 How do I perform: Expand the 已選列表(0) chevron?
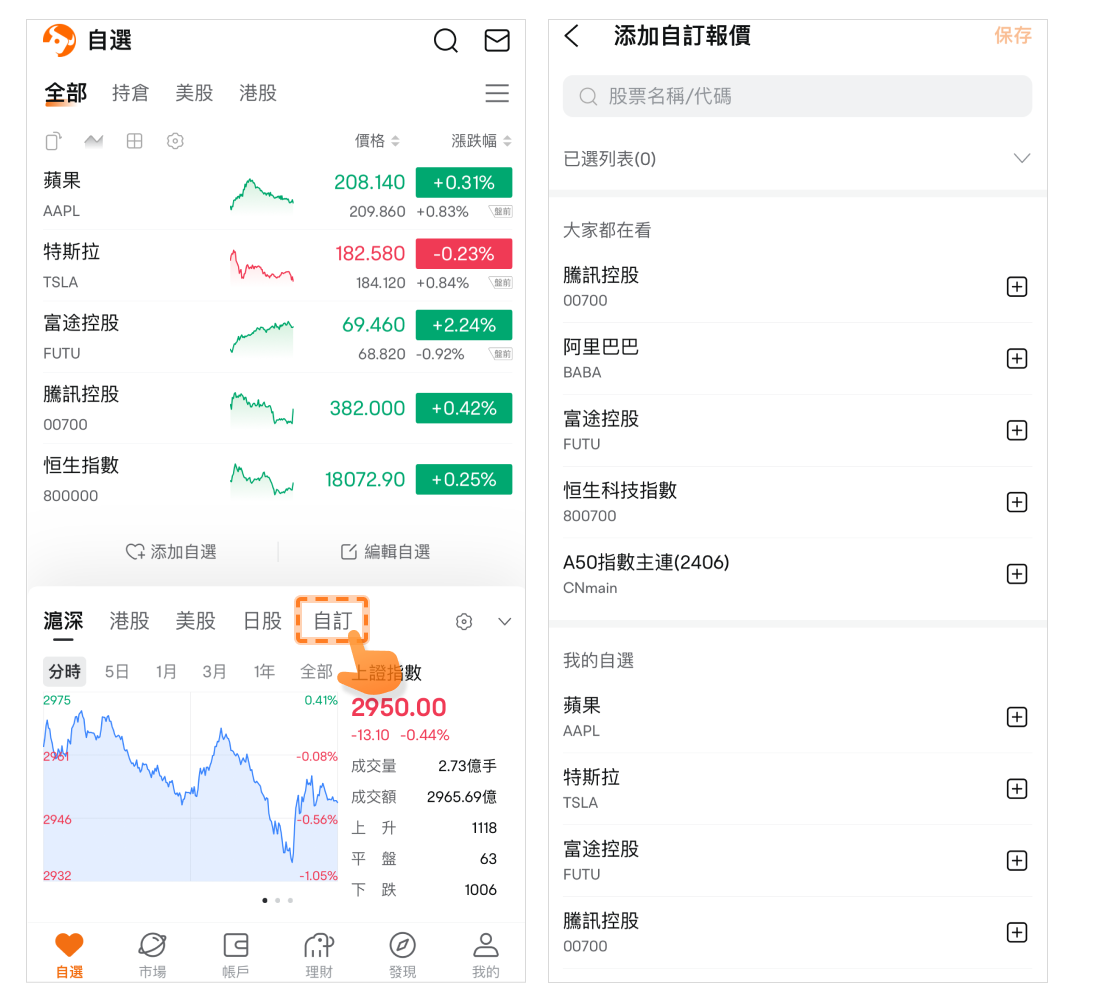(1021, 159)
